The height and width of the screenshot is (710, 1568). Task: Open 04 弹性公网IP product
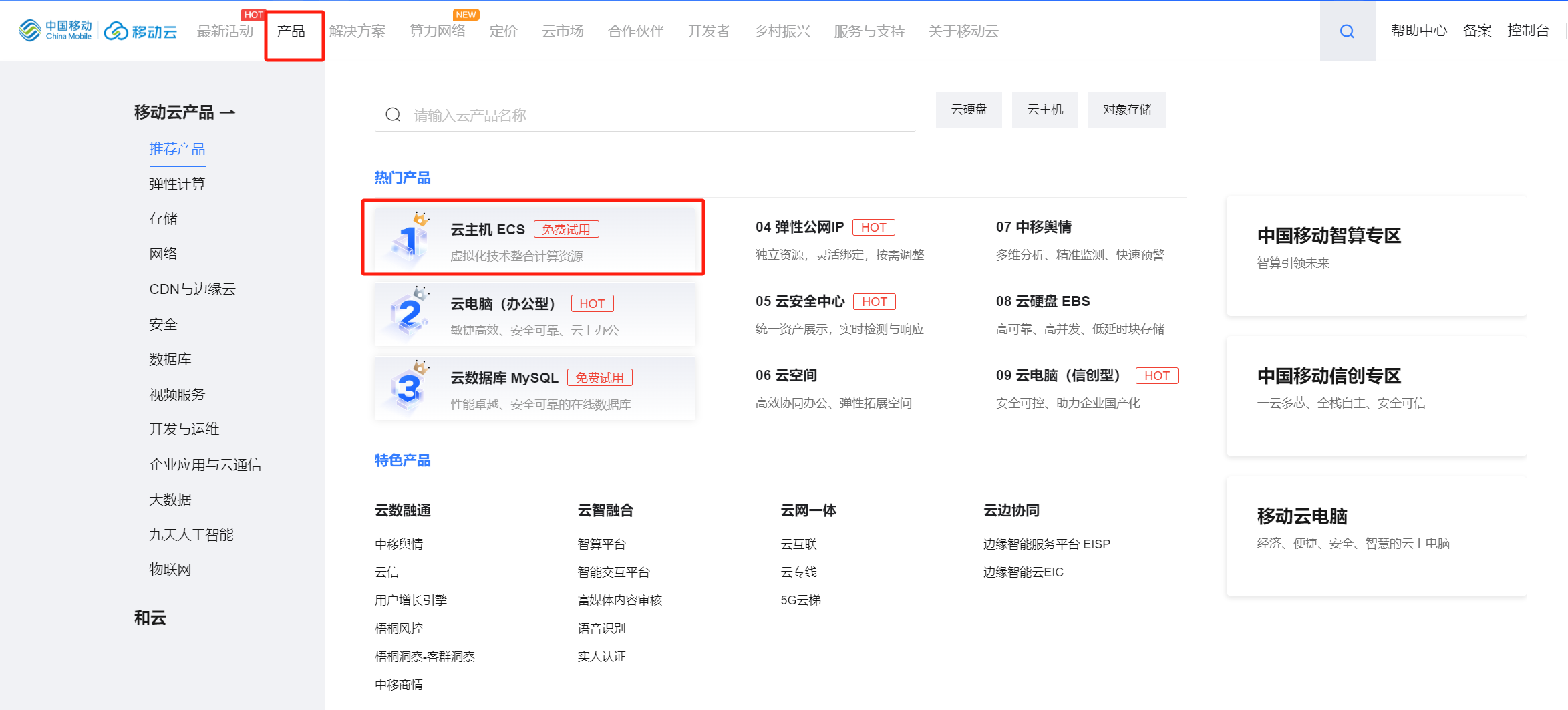(800, 227)
